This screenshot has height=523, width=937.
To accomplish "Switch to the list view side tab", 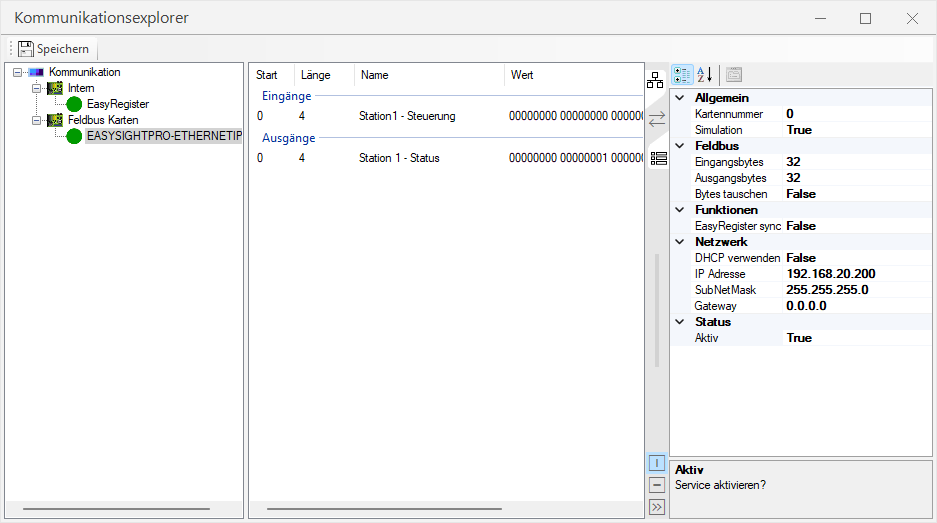I will pyautogui.click(x=657, y=158).
